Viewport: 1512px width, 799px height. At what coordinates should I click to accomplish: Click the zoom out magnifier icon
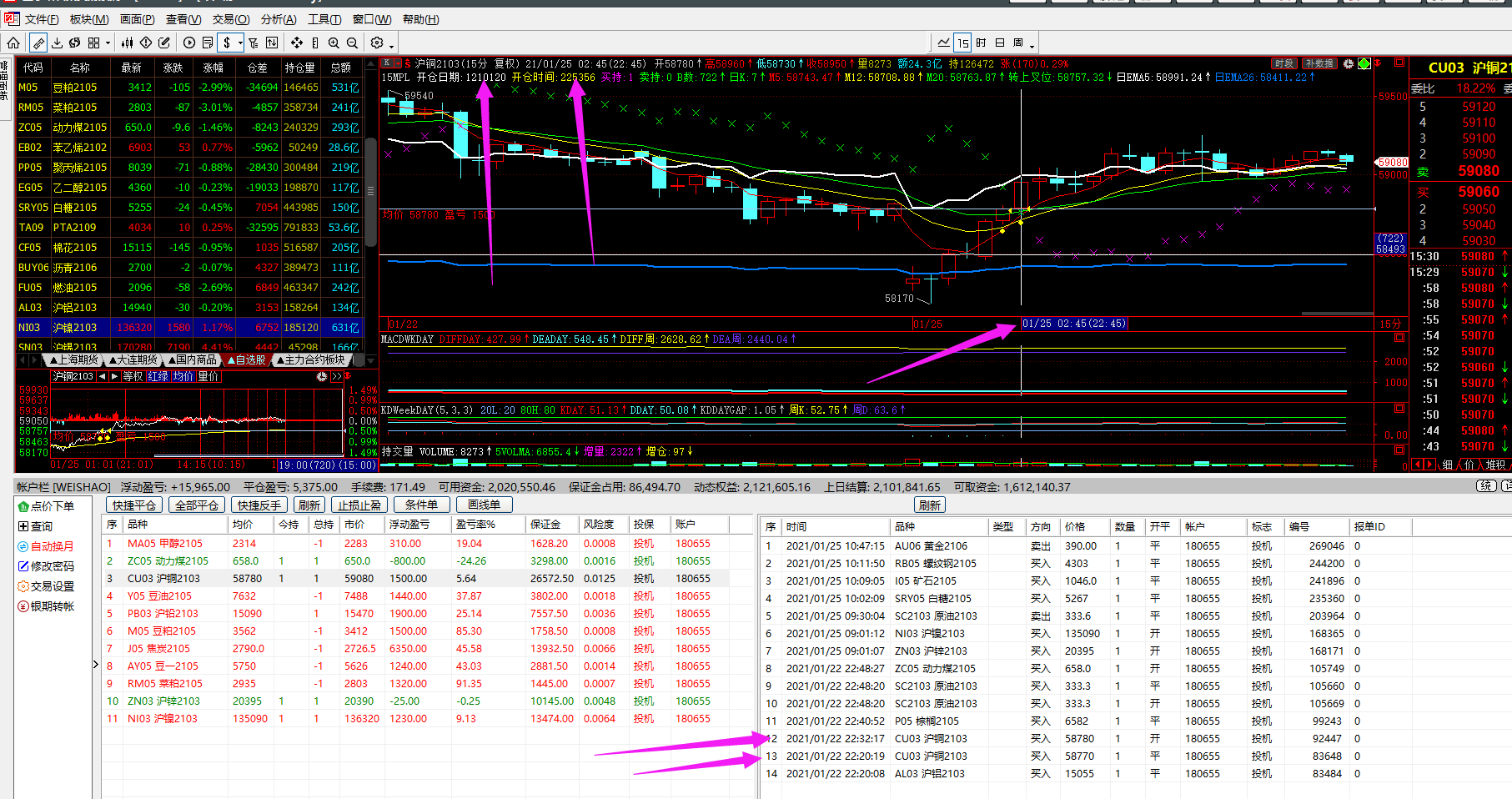click(x=352, y=43)
